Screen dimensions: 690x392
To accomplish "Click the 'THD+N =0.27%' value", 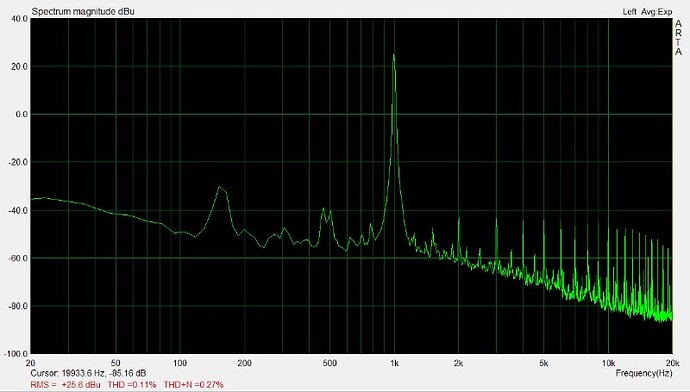I will pos(194,385).
